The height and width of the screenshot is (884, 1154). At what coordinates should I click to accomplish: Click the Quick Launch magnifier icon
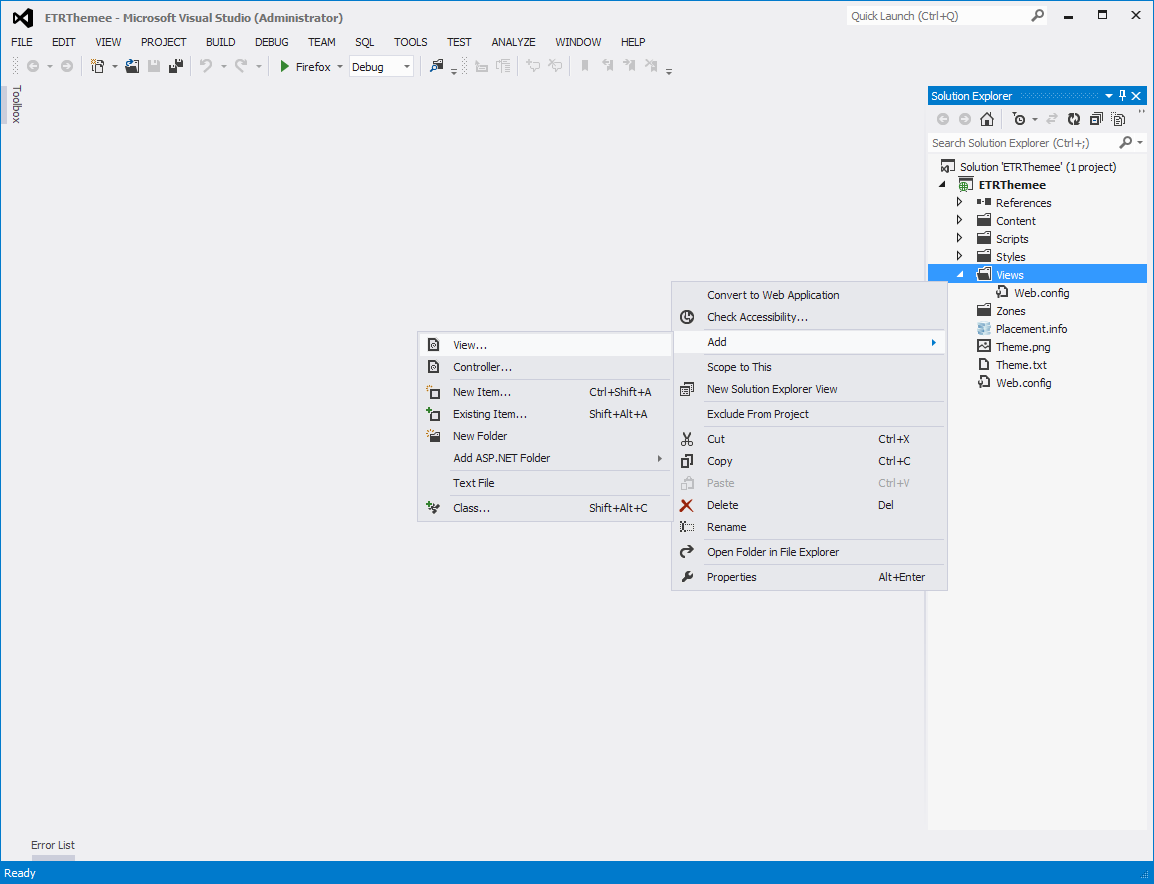tap(1038, 15)
